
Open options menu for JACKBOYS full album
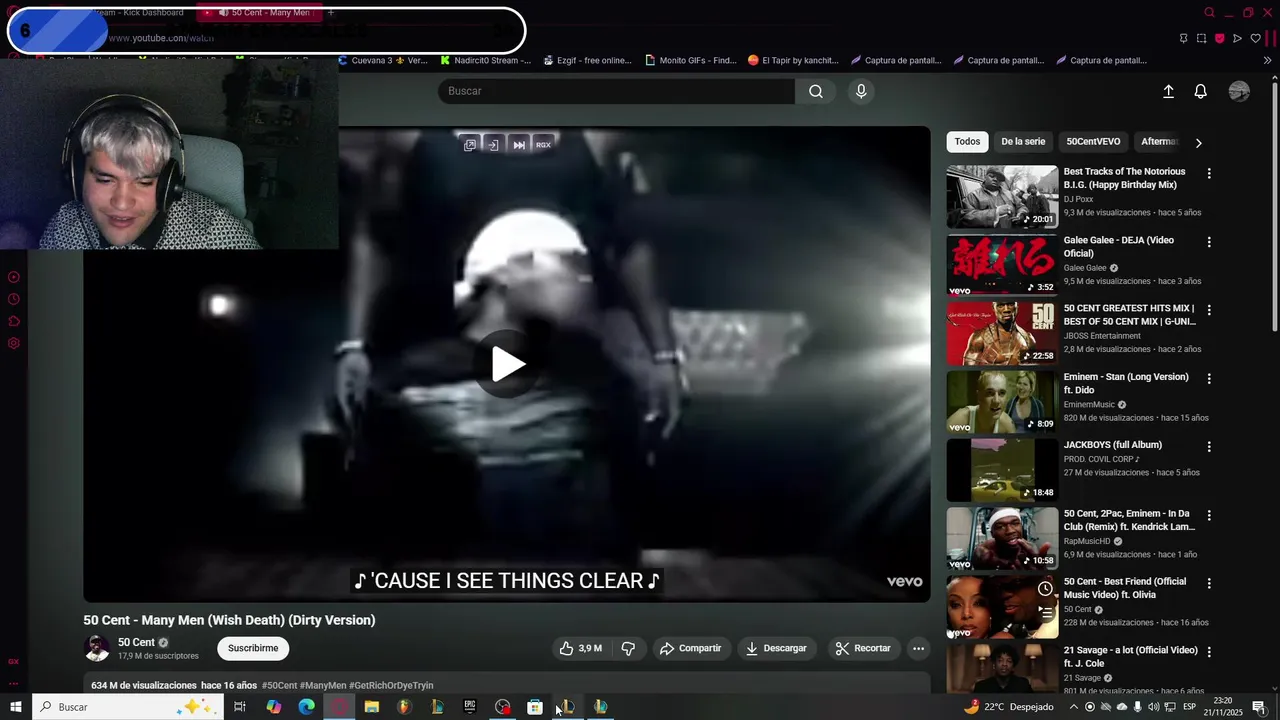point(1209,447)
